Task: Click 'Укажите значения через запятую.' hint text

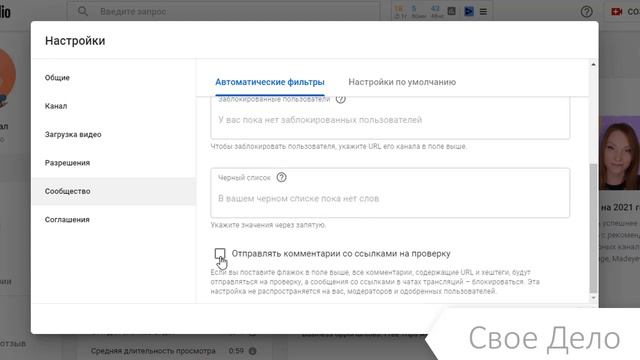Action: coord(268,225)
